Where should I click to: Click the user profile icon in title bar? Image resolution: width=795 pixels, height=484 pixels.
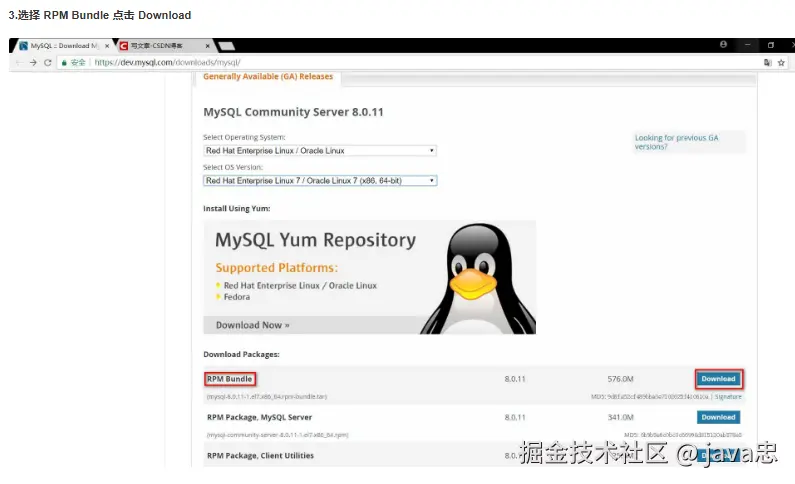(x=724, y=45)
